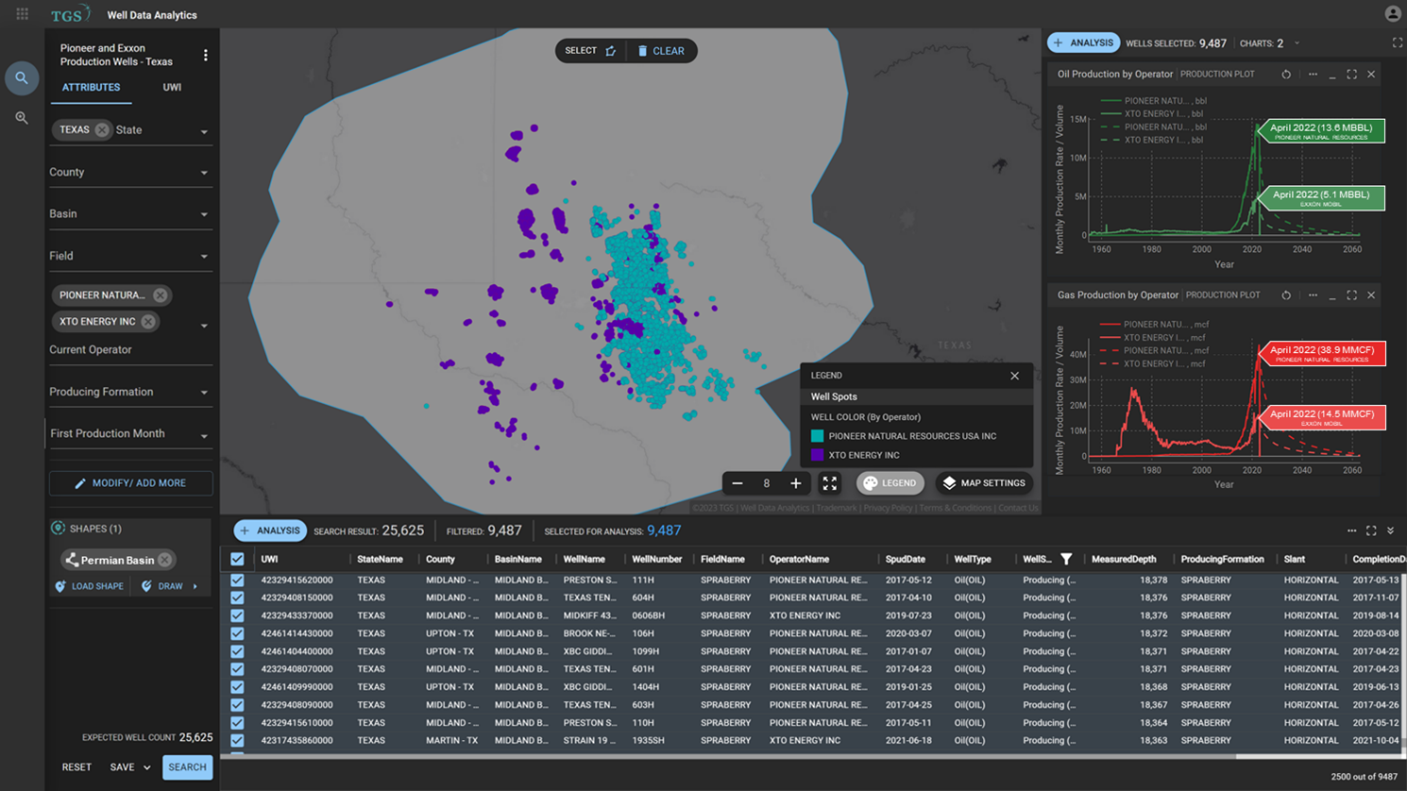Expand the First Production Month dropdown
Image resolution: width=1407 pixels, height=791 pixels.
click(x=204, y=436)
